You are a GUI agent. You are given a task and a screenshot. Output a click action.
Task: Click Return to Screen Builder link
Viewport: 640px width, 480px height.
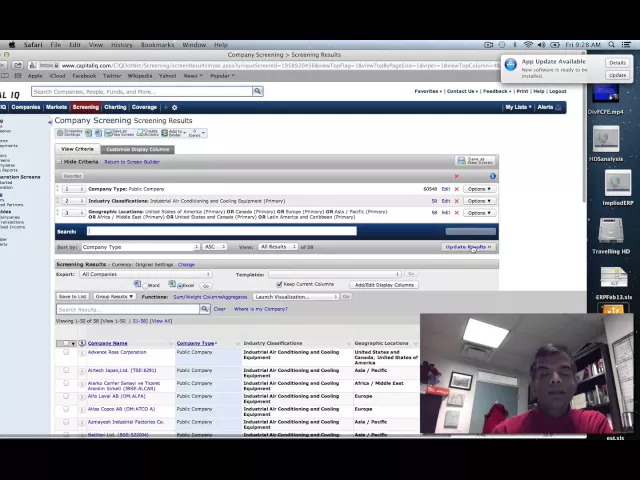(132, 162)
